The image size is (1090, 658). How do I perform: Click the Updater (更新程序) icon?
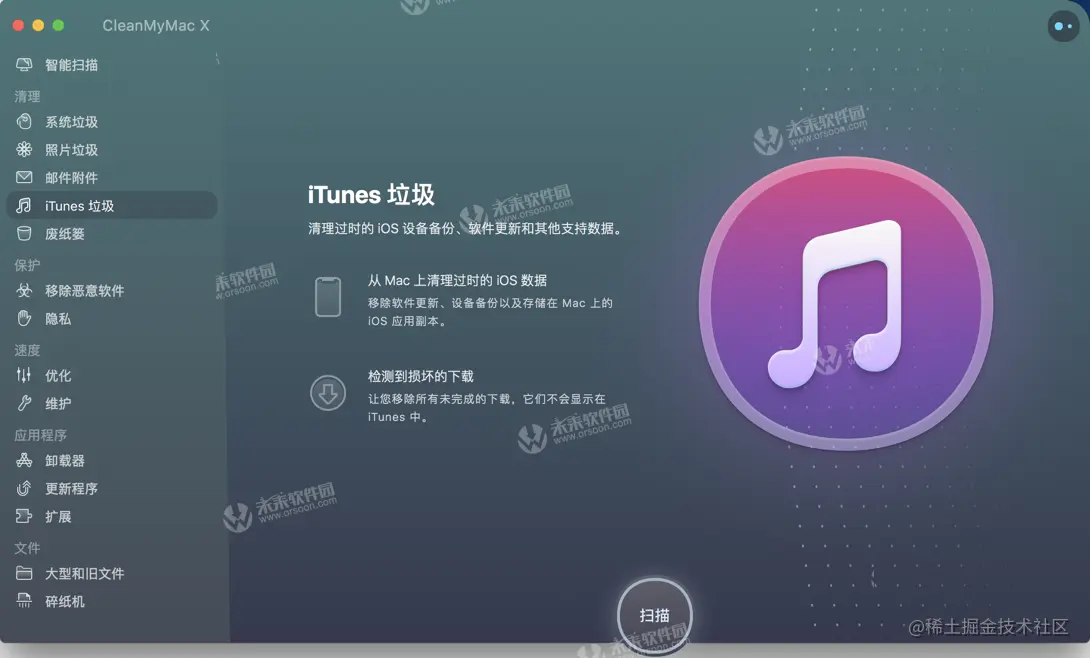pyautogui.click(x=24, y=488)
